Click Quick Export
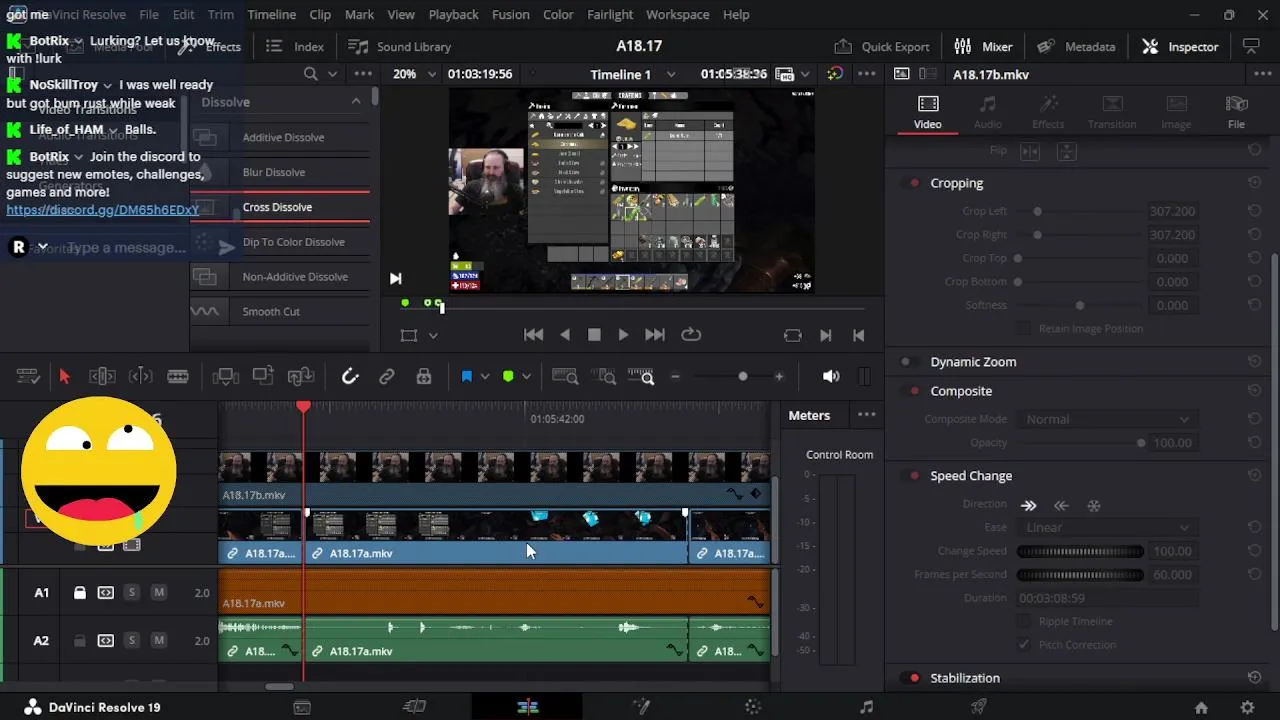 click(882, 46)
